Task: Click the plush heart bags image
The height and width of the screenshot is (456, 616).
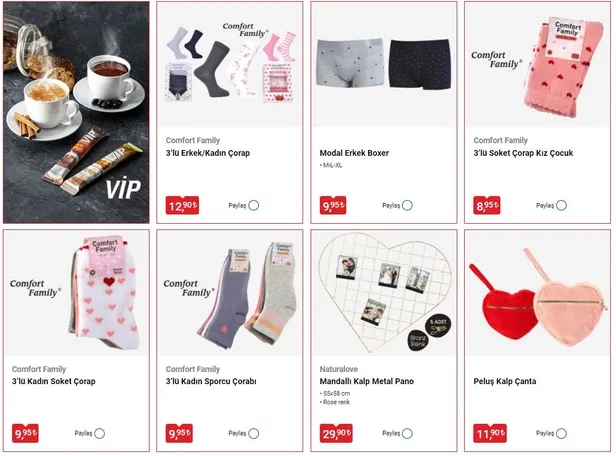Action: point(537,293)
